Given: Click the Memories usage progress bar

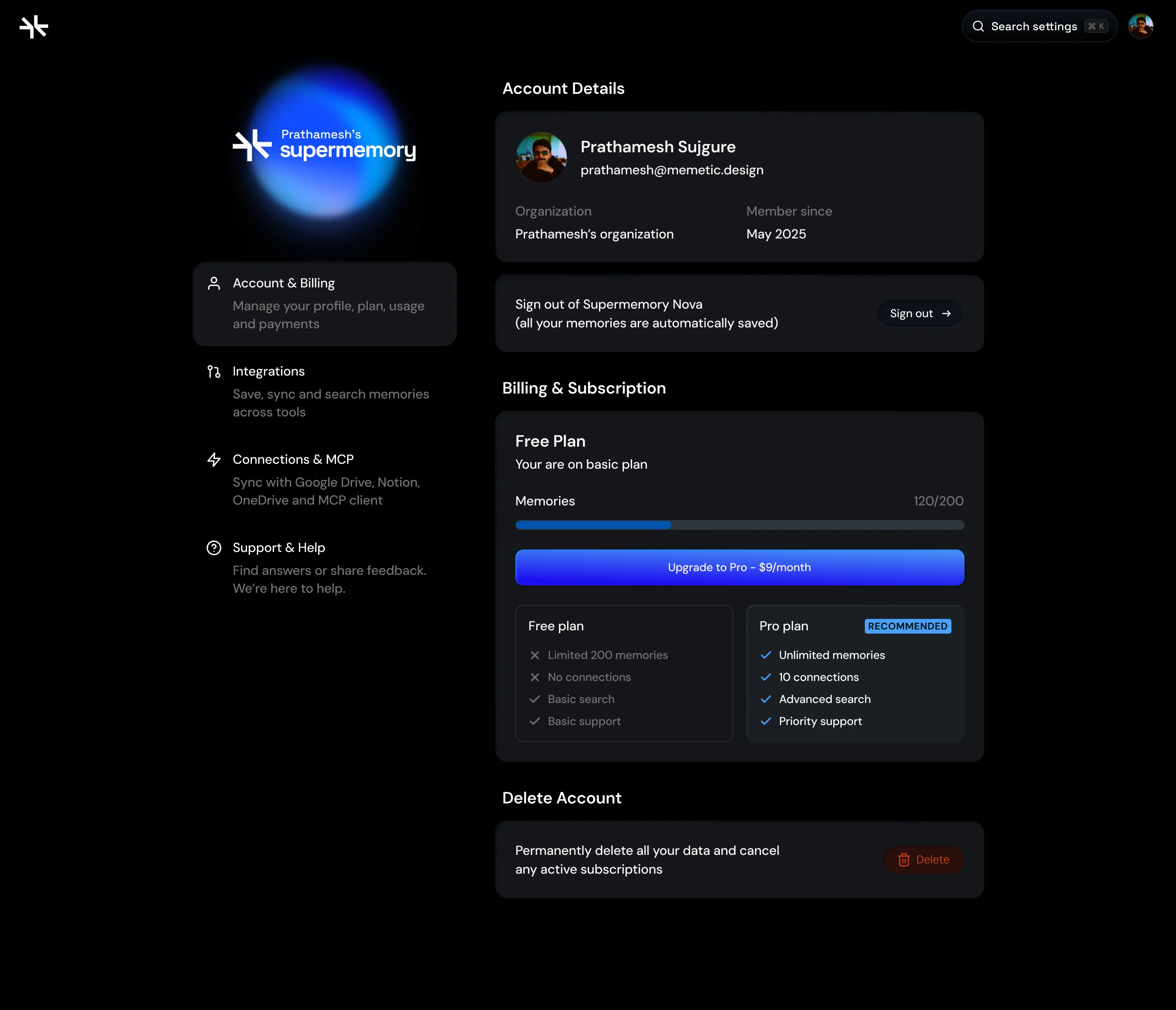Looking at the screenshot, I should click(x=739, y=525).
